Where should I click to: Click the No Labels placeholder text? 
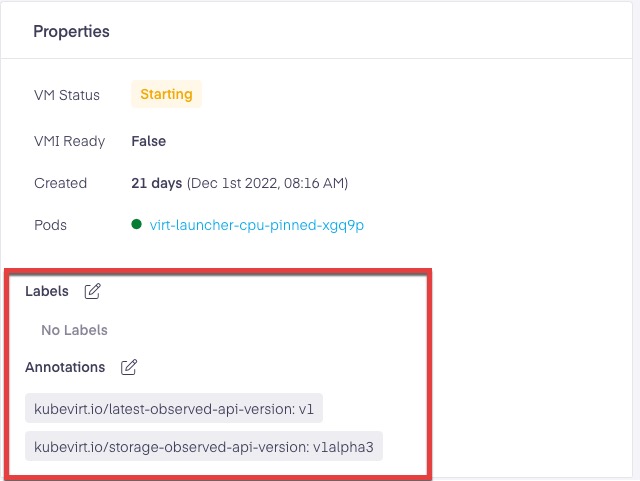click(x=74, y=329)
